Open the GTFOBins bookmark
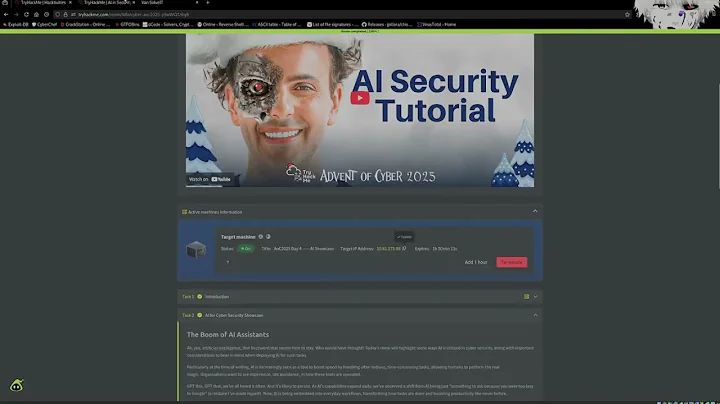 pyautogui.click(x=127, y=25)
